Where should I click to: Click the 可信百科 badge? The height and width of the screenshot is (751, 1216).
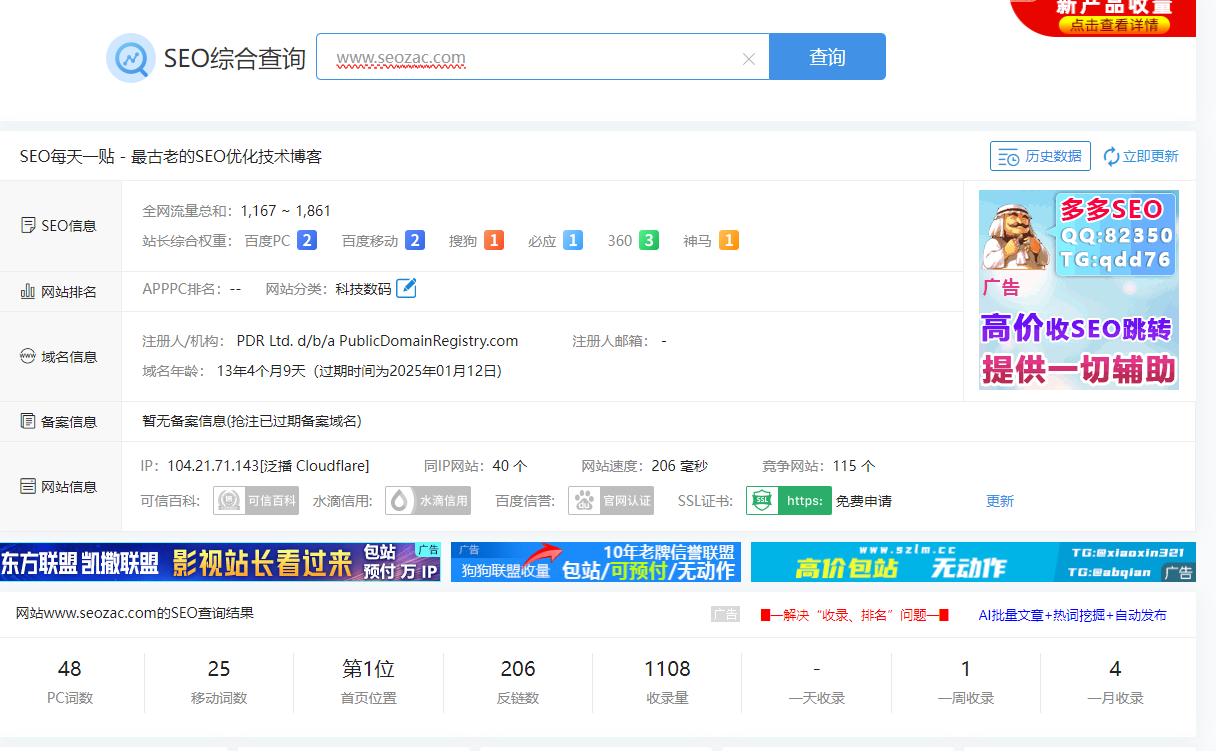click(256, 501)
